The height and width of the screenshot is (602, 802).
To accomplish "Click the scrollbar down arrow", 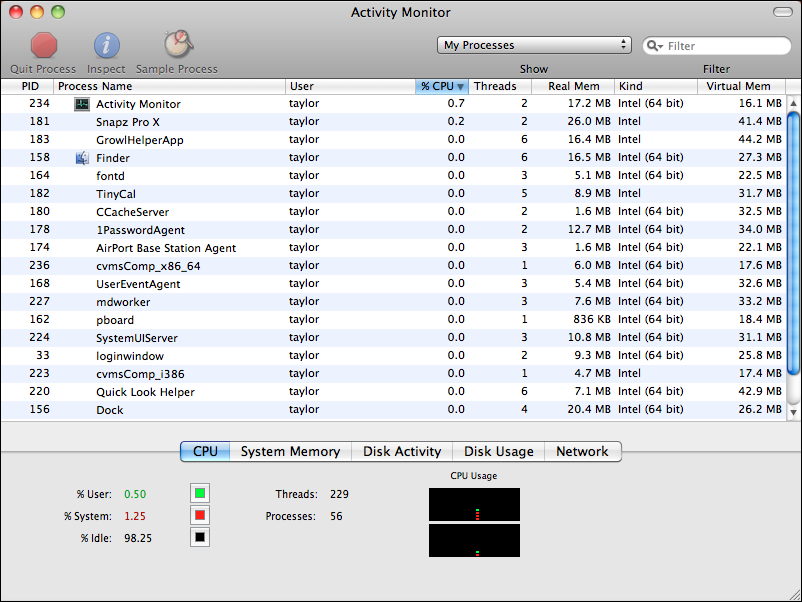I will [x=793, y=412].
